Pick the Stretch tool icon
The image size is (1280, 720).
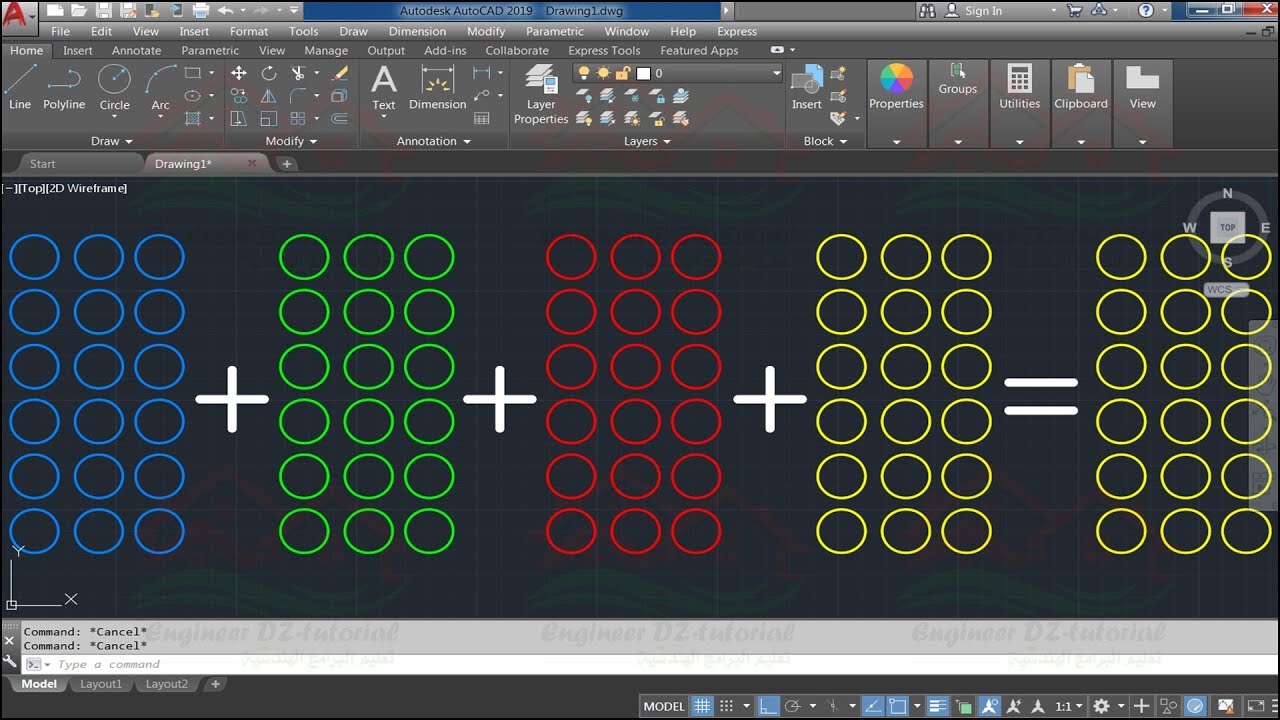pyautogui.click(x=239, y=119)
